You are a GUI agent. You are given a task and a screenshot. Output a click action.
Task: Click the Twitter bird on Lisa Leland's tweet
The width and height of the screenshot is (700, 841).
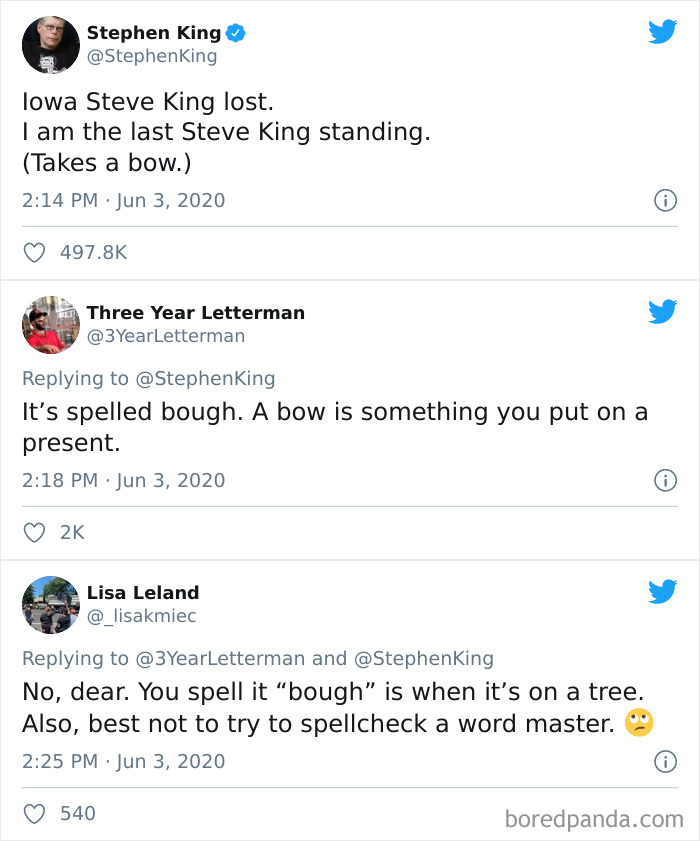point(662,592)
